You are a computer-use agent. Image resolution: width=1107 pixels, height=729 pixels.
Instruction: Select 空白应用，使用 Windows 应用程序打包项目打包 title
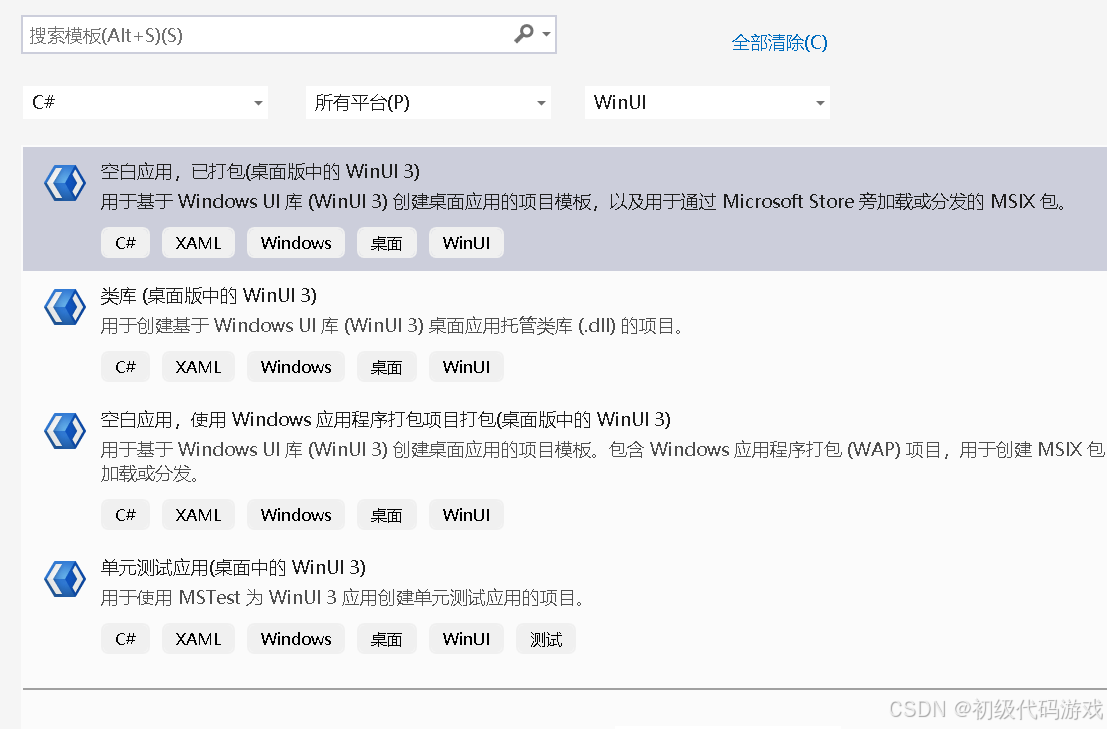point(385,419)
